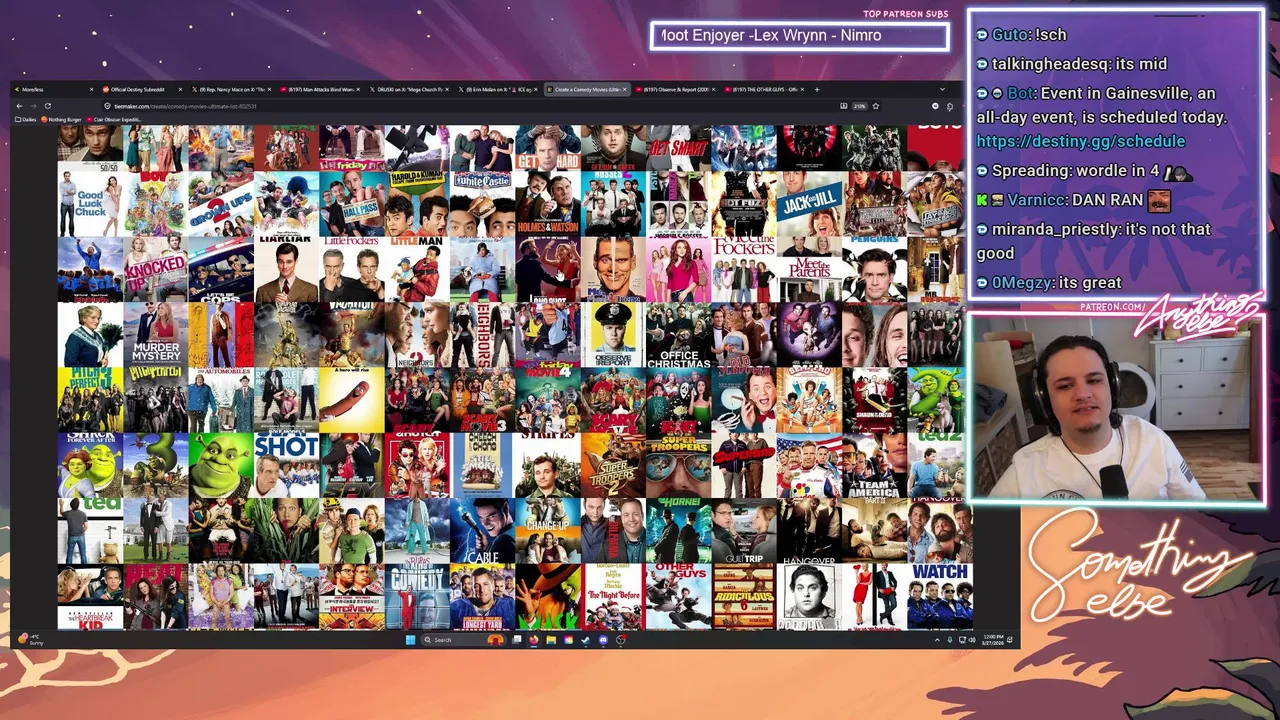Open Task View on the taskbar
Viewport: 1280px width, 720px height.
(x=516, y=640)
